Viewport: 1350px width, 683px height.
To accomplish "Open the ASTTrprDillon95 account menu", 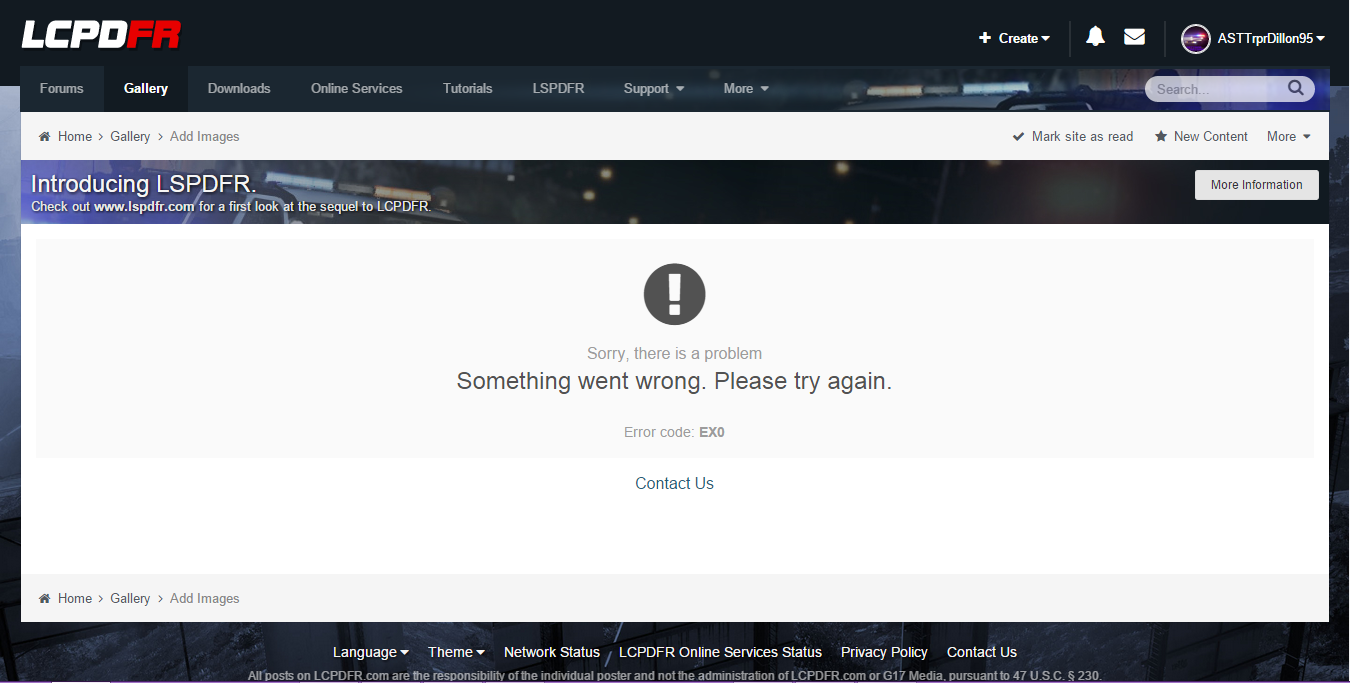I will click(x=1271, y=38).
